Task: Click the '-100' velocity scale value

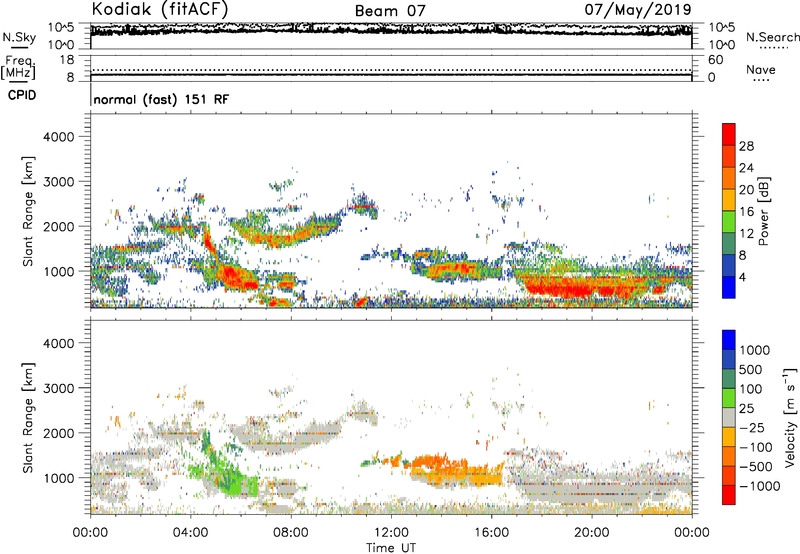Action: tap(756, 447)
